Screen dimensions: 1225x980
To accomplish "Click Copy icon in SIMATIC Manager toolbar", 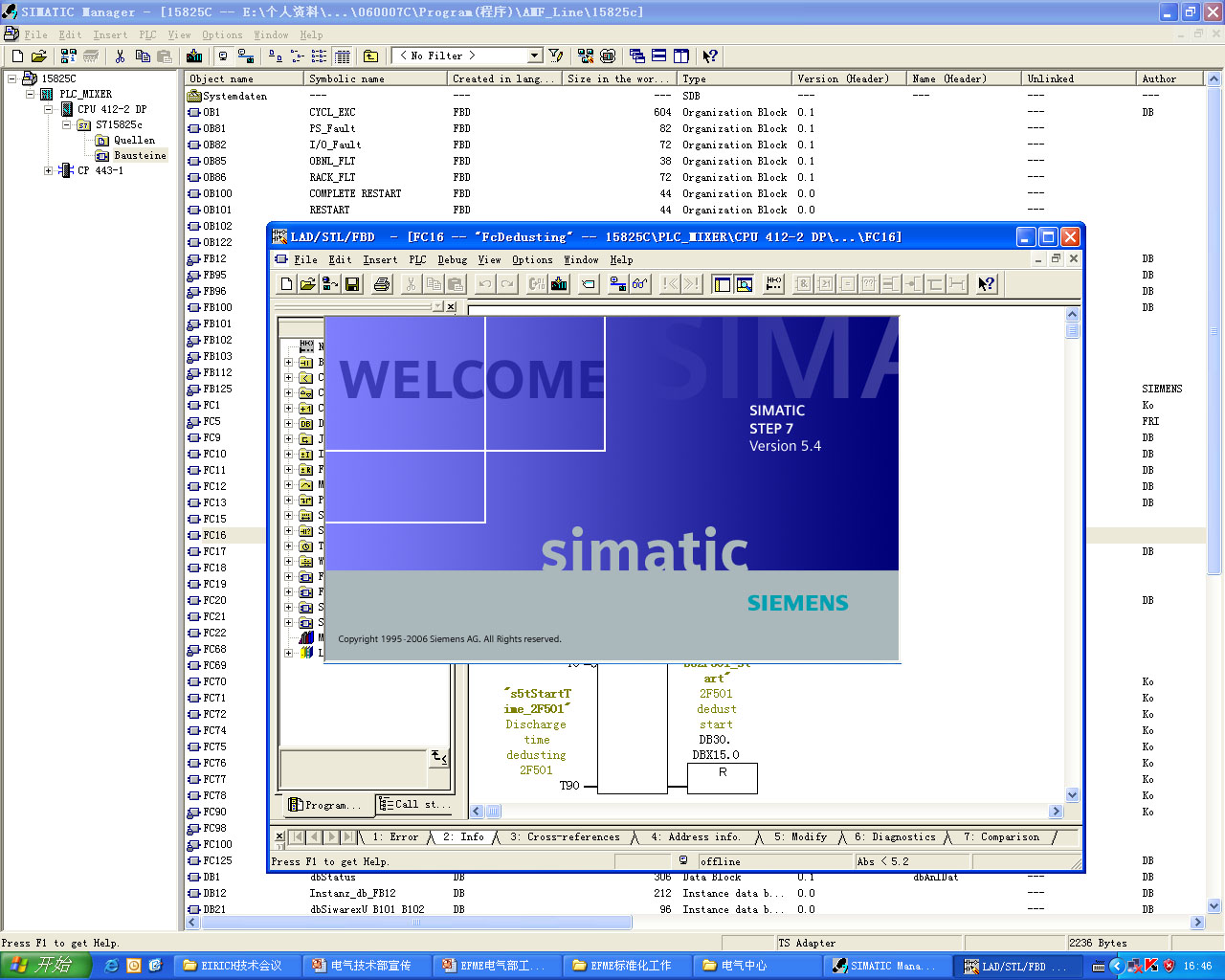I will [x=143, y=56].
